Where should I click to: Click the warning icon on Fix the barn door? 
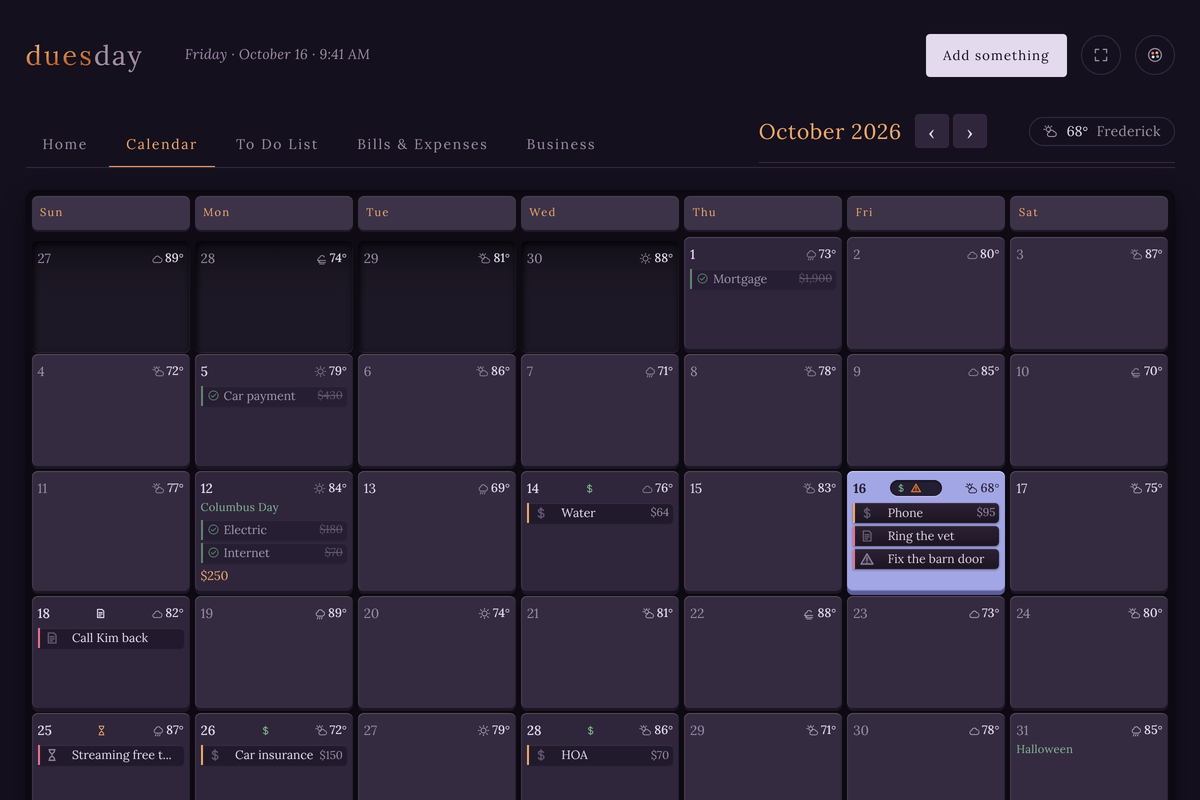point(867,559)
